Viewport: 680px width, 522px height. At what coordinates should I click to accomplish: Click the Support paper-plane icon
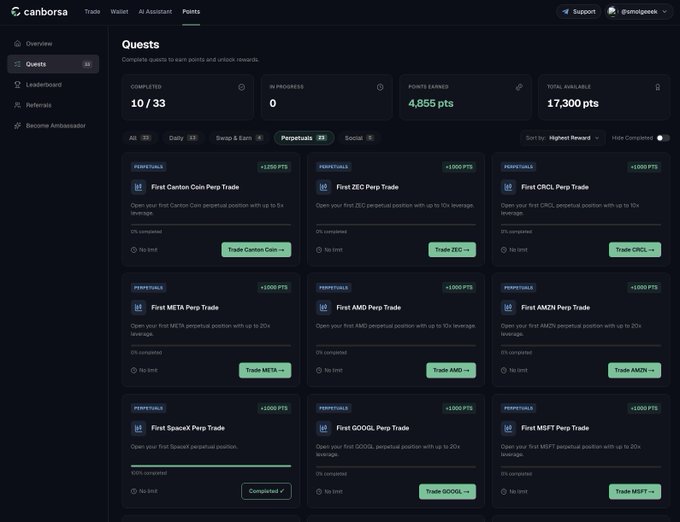coord(566,12)
